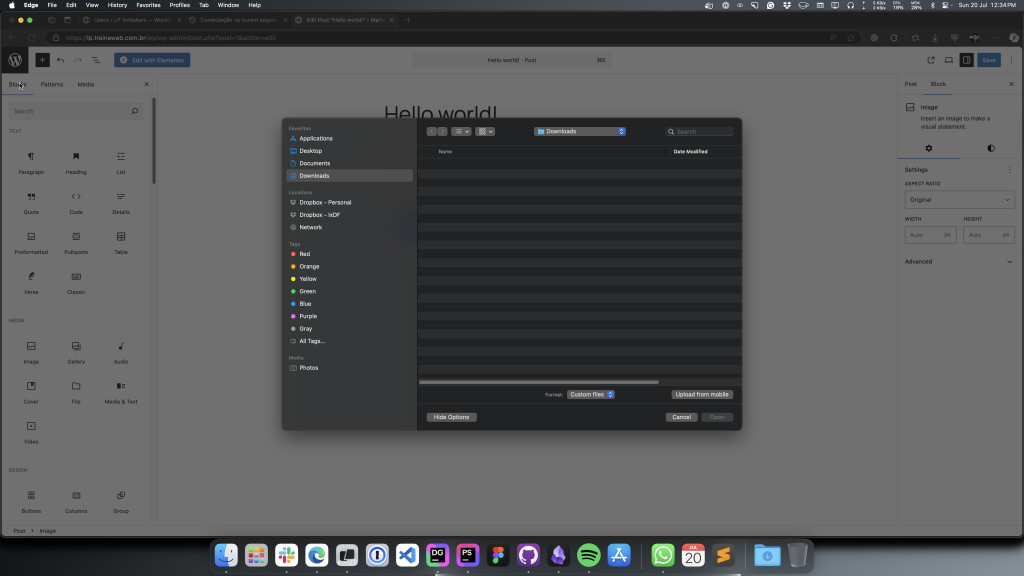Open the document overview list icon
Image resolution: width=1024 pixels, height=576 pixels.
point(96,60)
